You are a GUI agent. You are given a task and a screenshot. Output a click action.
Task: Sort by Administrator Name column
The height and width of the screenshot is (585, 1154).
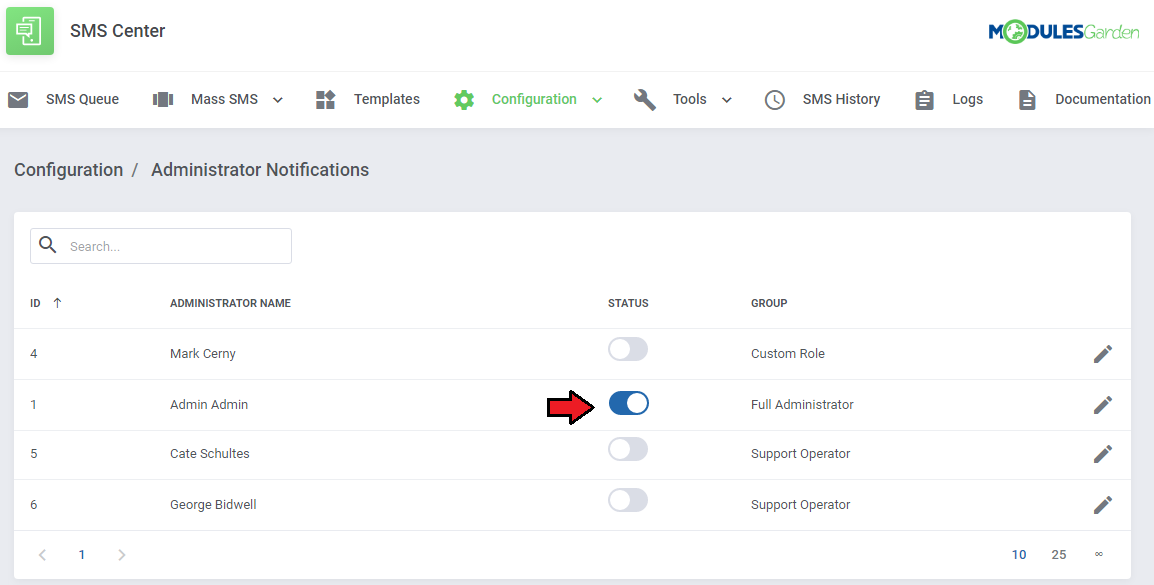click(x=230, y=303)
